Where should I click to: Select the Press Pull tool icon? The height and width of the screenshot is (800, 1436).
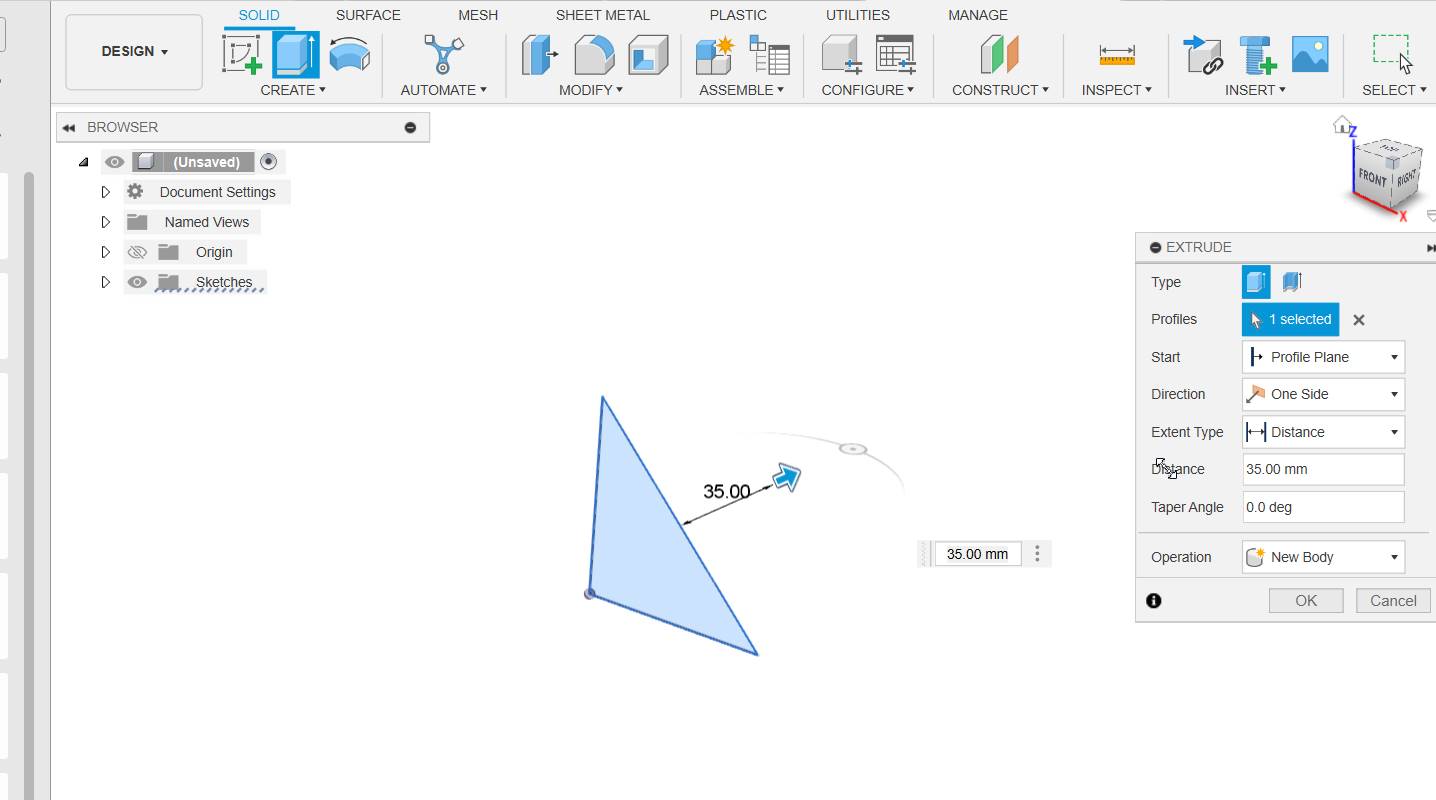[539, 55]
